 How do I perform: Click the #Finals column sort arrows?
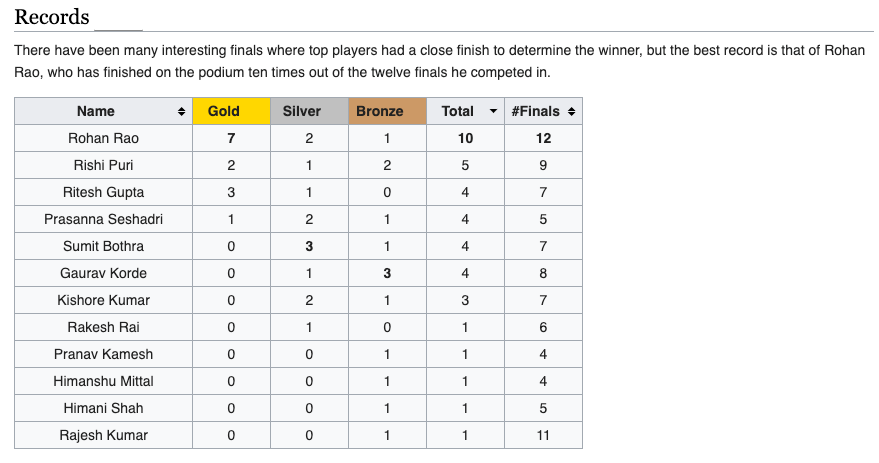(571, 111)
